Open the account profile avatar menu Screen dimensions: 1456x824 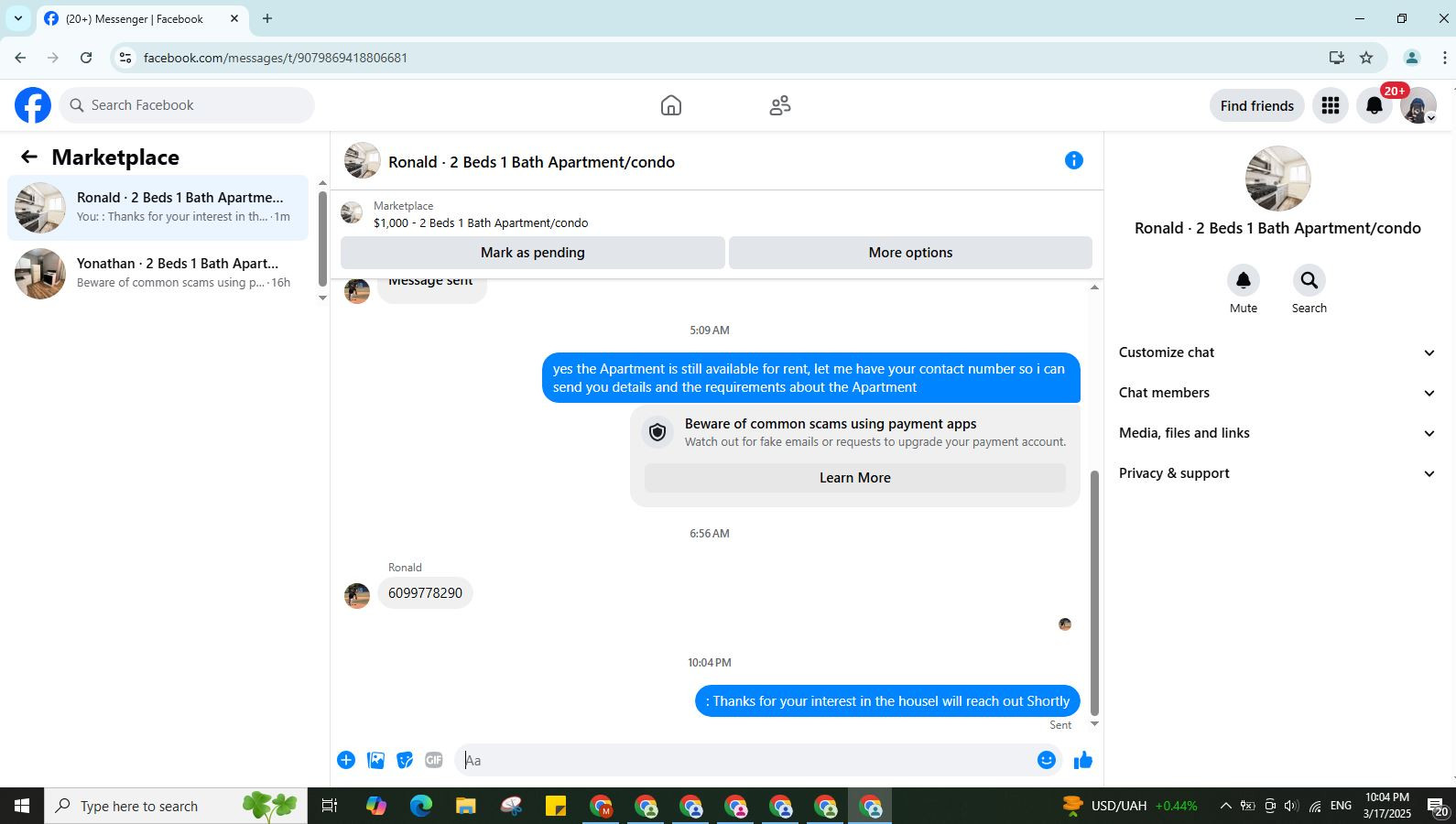pos(1418,105)
